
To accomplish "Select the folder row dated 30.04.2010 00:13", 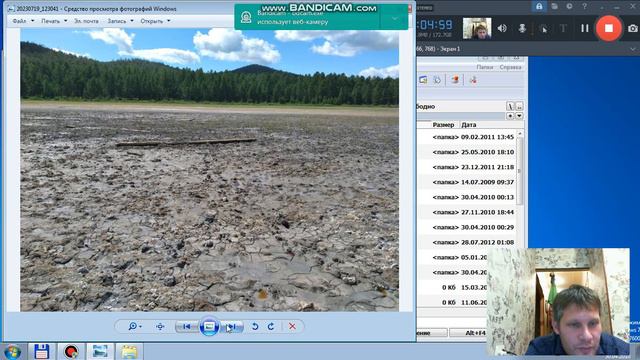I will tap(467, 198).
